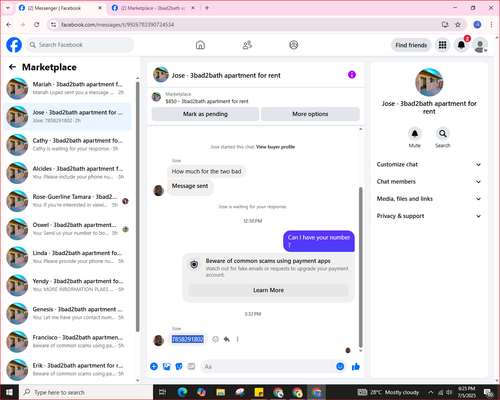Image resolution: width=500 pixels, height=400 pixels.
Task: Open Genesis's apartment conversation
Action: (67, 313)
